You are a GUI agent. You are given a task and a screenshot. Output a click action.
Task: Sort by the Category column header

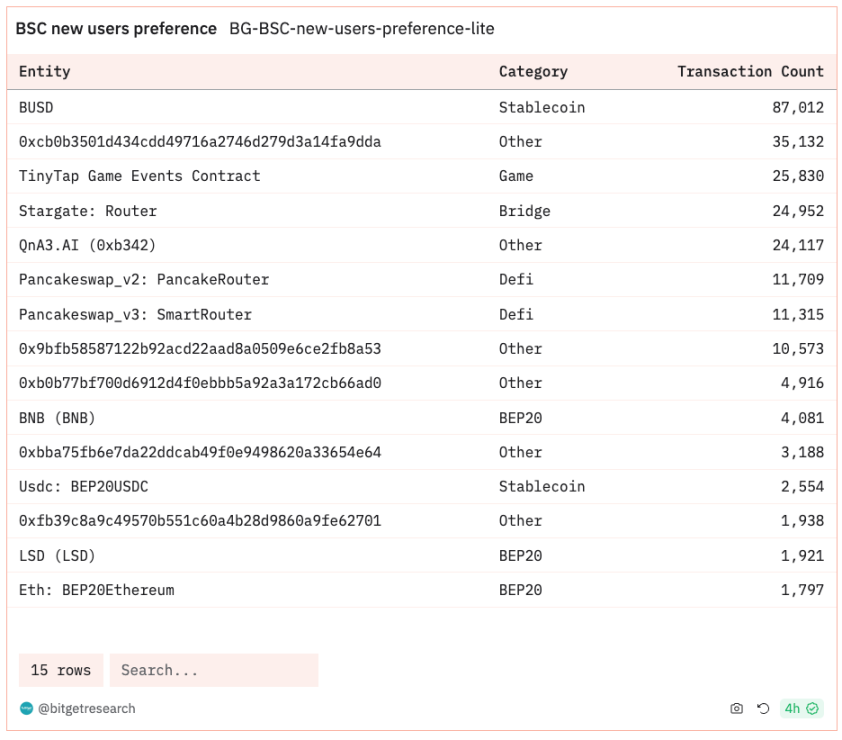(533, 71)
